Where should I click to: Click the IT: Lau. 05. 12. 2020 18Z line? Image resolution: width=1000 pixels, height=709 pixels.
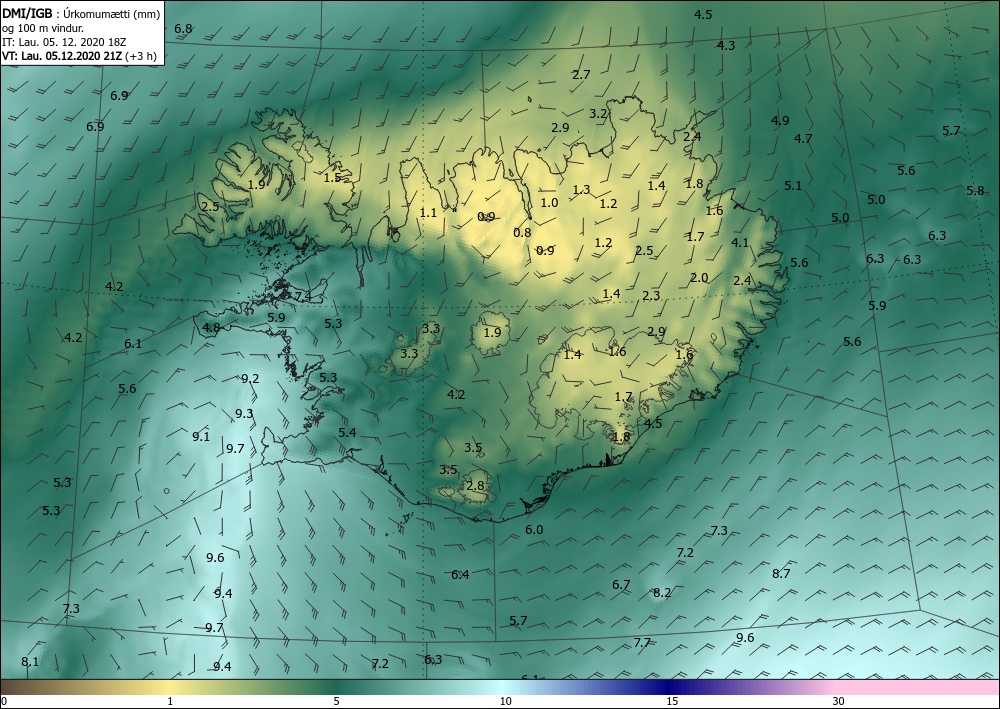coord(64,42)
